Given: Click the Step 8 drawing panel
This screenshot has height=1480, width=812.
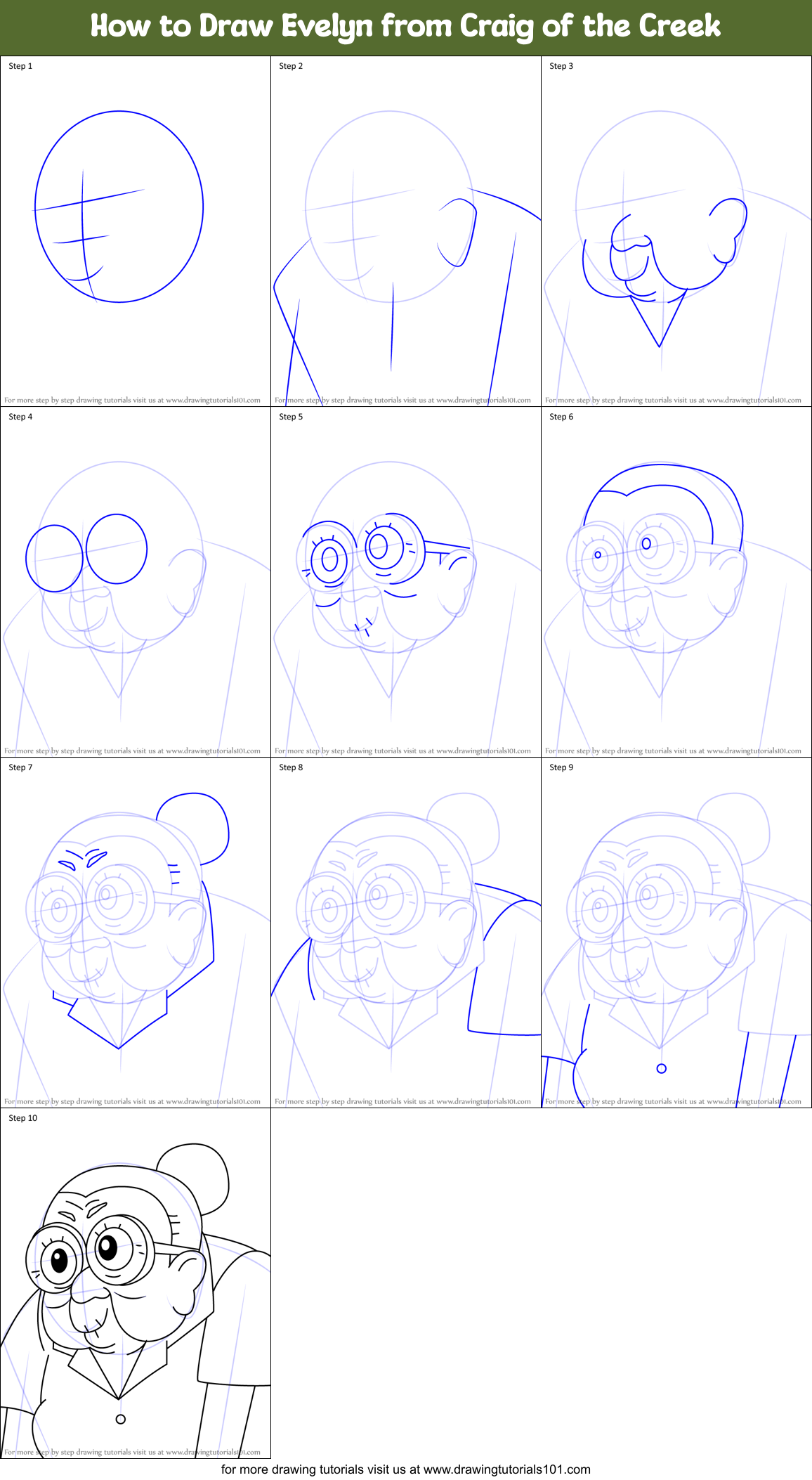Looking at the screenshot, I should [x=406, y=933].
